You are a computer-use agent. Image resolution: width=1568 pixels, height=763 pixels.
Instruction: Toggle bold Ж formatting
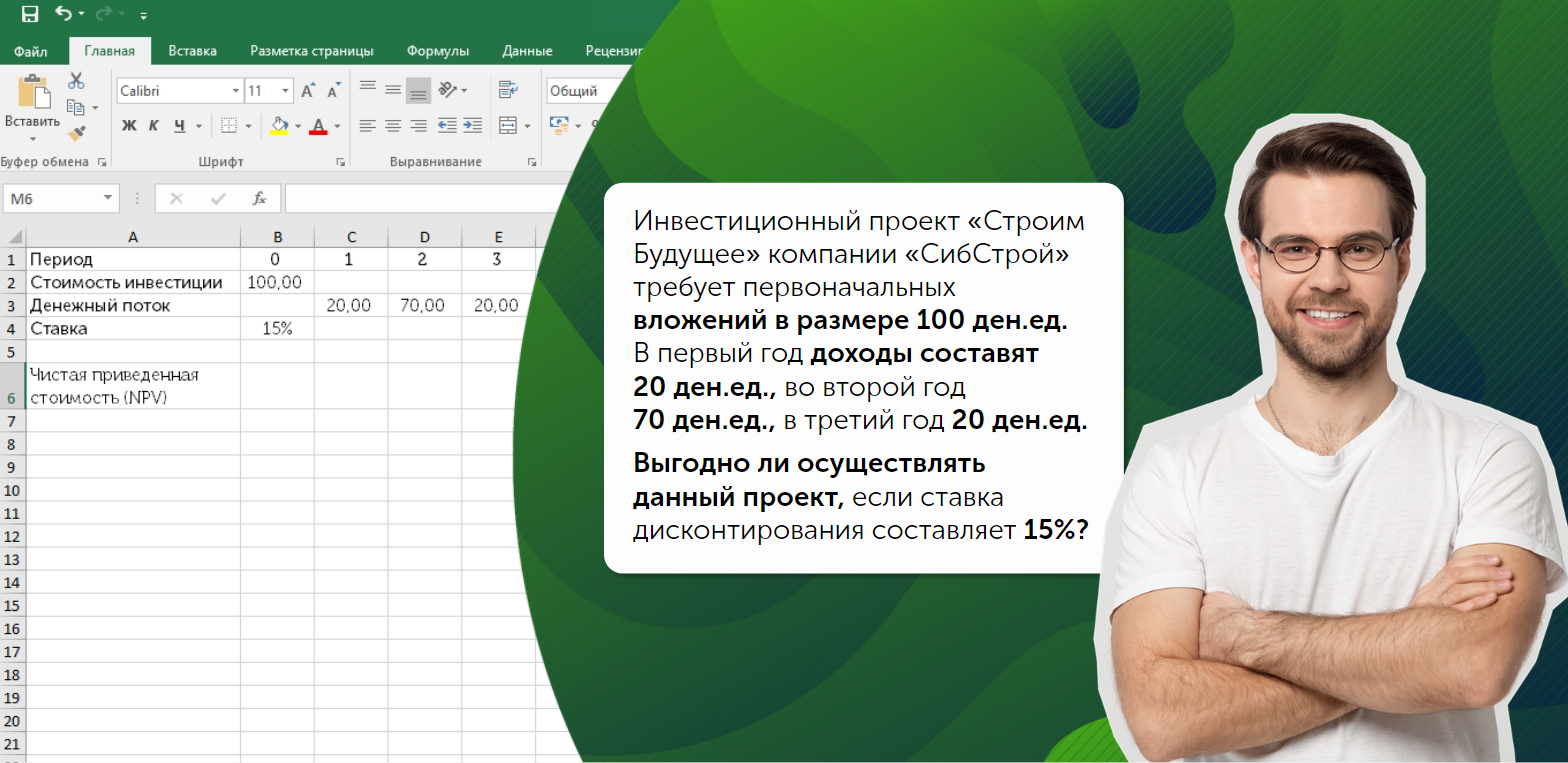128,126
